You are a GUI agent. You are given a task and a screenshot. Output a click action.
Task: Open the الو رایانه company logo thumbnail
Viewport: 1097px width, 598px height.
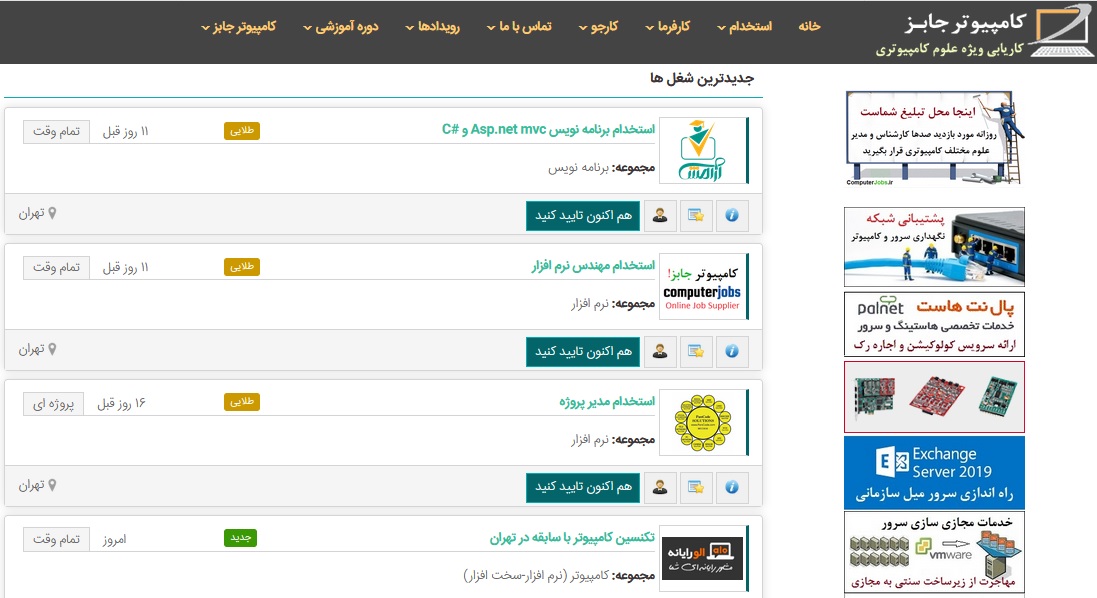(702, 558)
